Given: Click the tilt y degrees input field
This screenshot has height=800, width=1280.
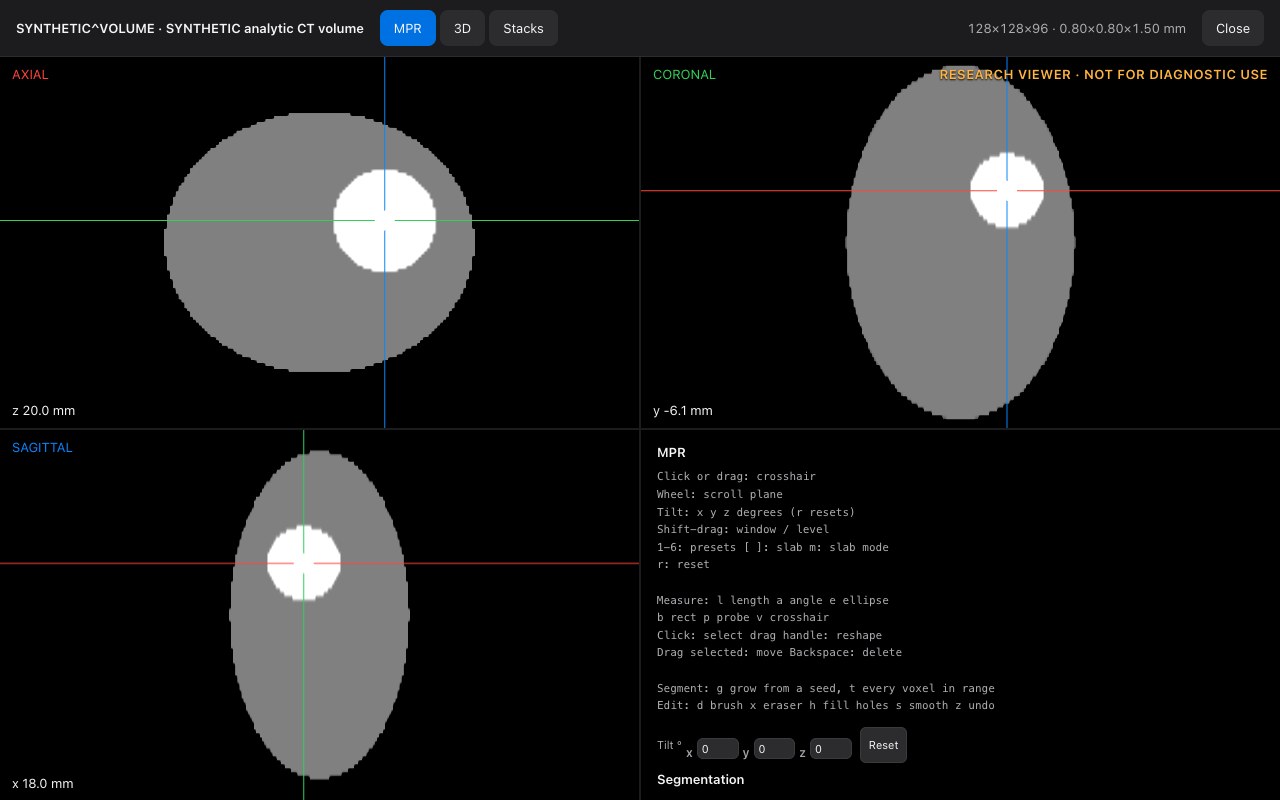Looking at the screenshot, I should [774, 749].
